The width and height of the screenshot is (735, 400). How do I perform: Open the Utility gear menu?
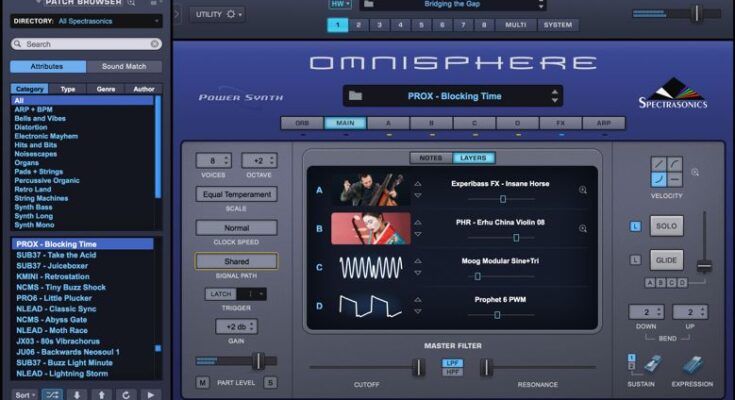pyautogui.click(x=218, y=14)
